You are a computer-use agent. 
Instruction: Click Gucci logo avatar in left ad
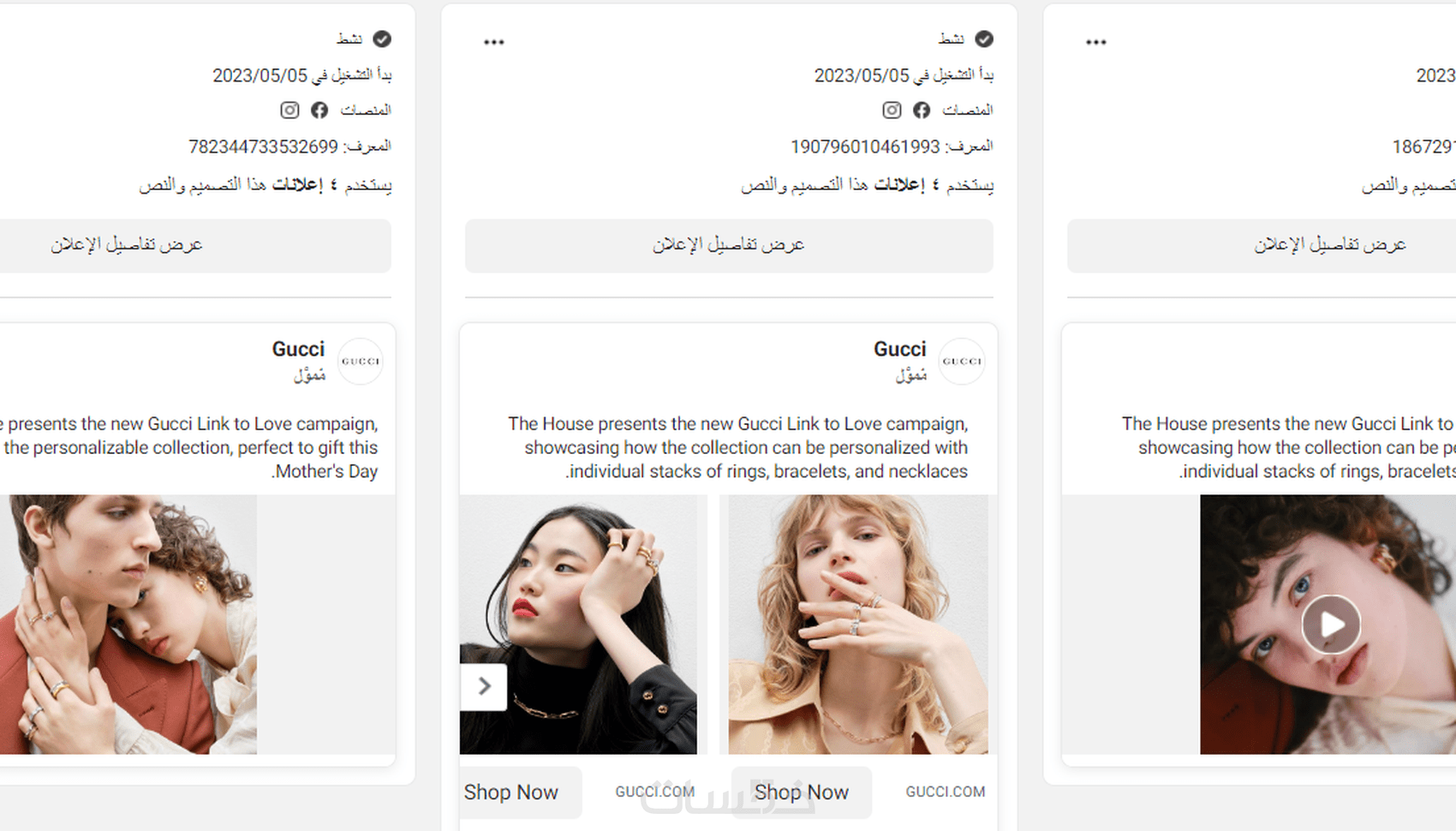click(361, 362)
